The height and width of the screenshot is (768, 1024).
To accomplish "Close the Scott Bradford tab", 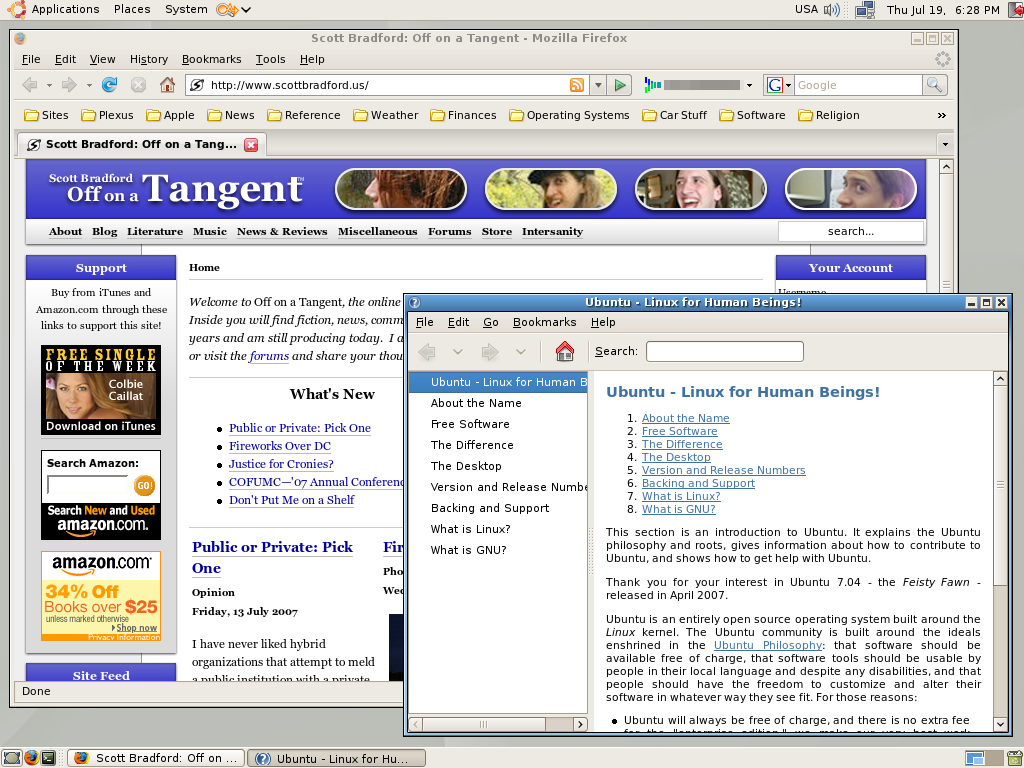I will 251,144.
